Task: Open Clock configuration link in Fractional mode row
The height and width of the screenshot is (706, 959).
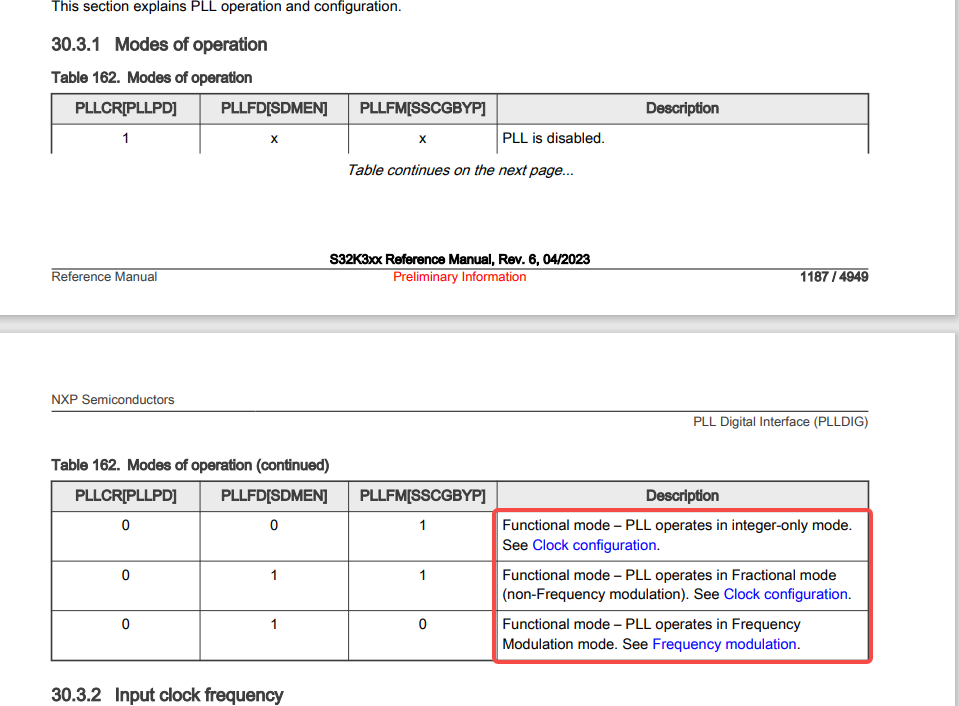Action: click(x=785, y=594)
